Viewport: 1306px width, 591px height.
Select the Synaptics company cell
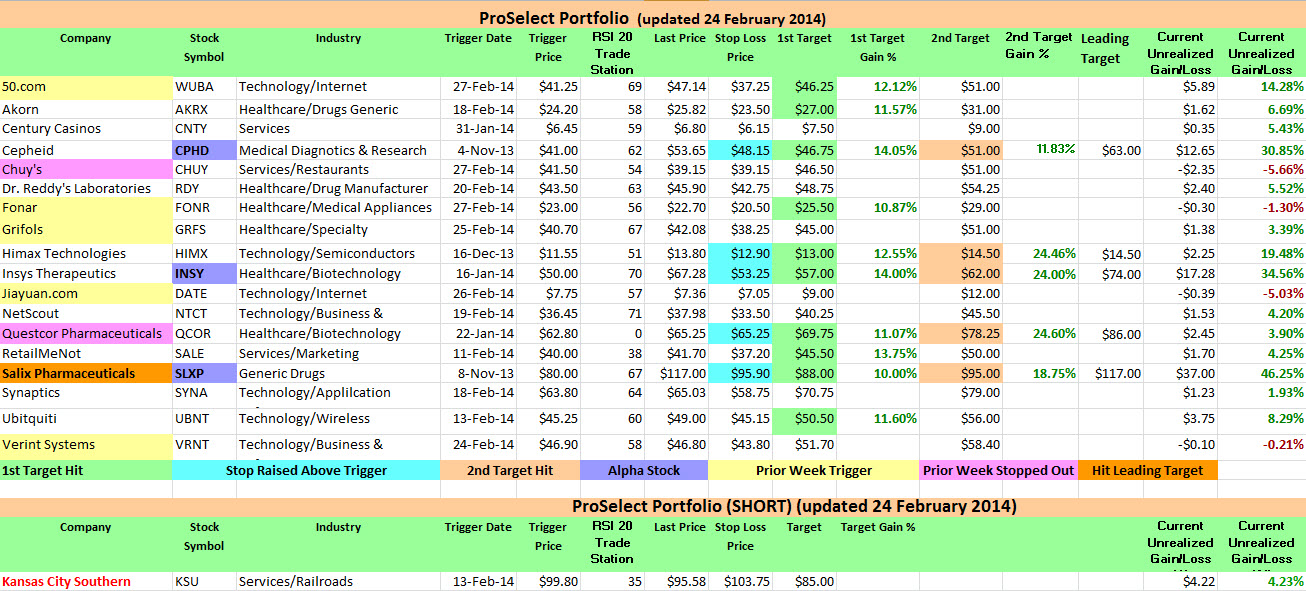(86, 393)
